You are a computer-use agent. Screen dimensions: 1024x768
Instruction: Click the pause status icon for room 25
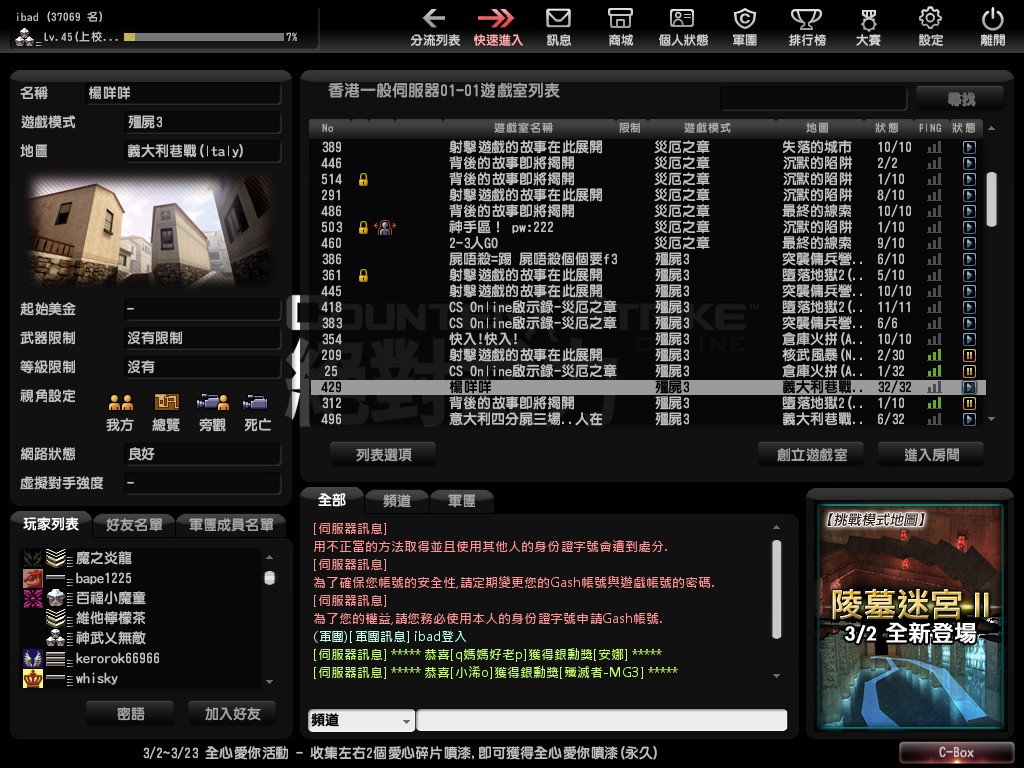click(x=969, y=371)
